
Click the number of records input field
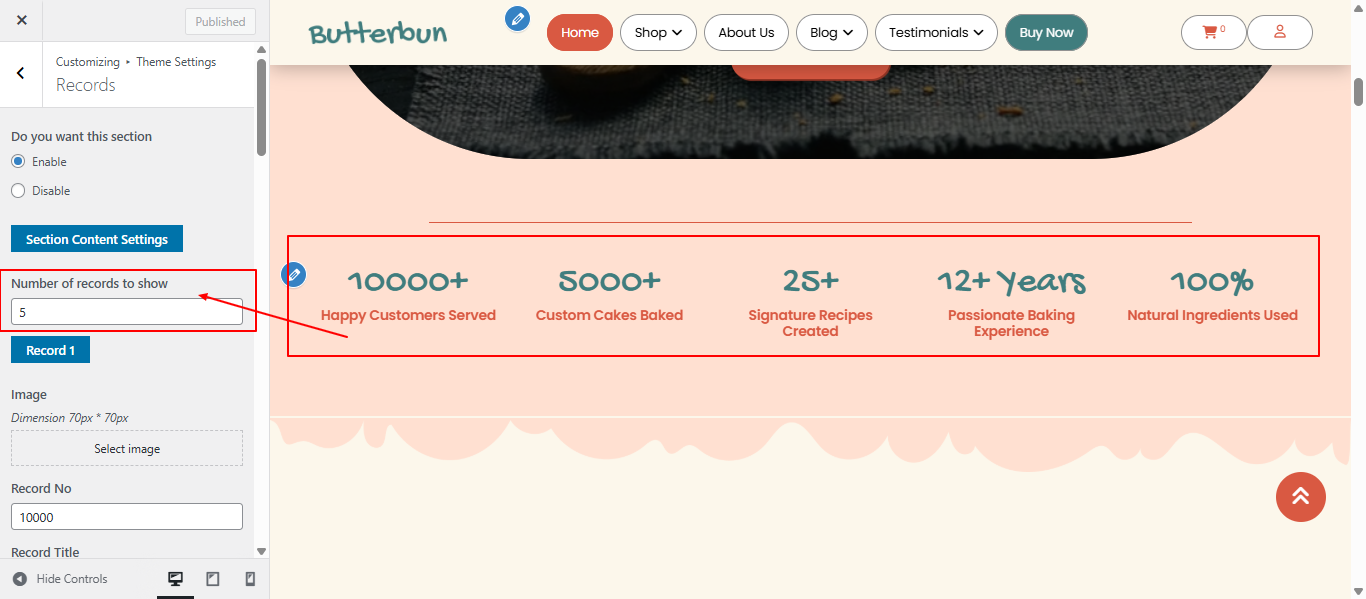[126, 311]
